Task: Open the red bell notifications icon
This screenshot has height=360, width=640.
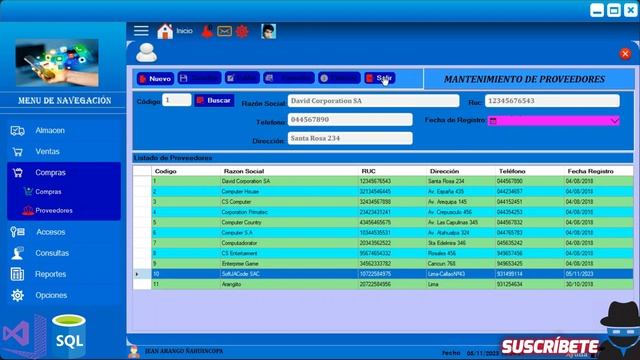Action: (x=207, y=31)
